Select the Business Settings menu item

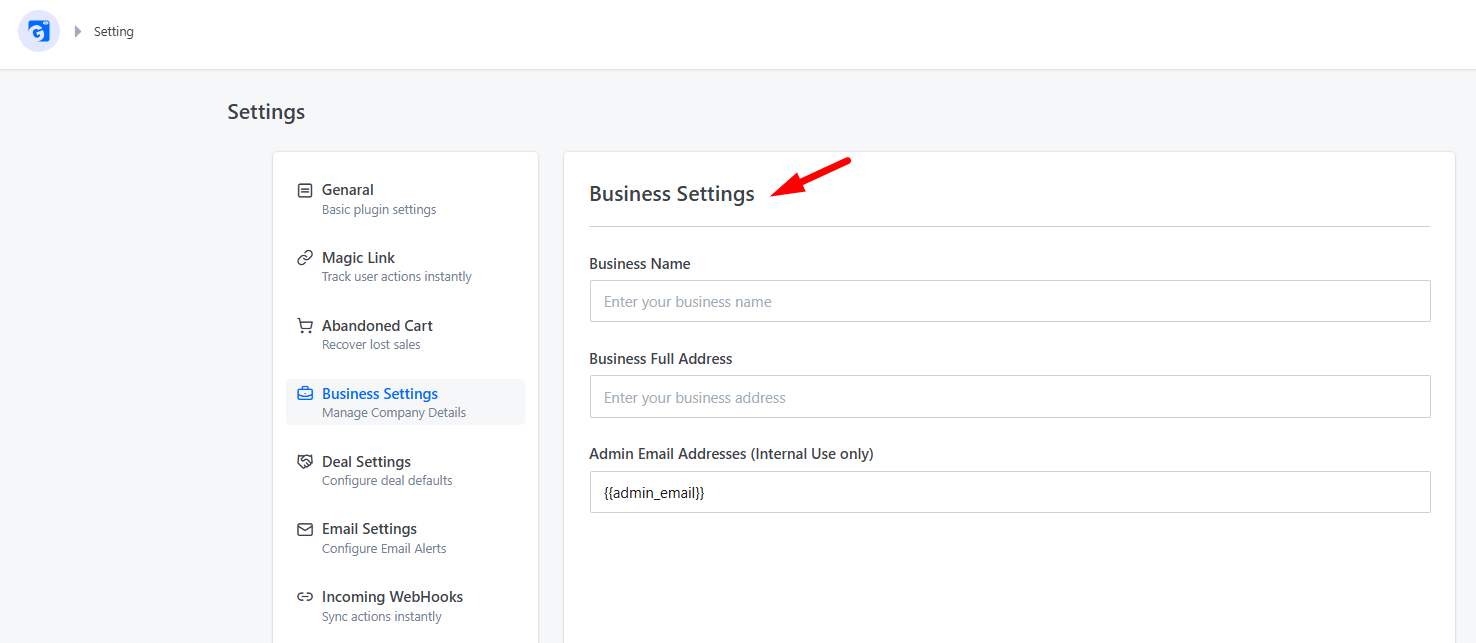click(405, 402)
